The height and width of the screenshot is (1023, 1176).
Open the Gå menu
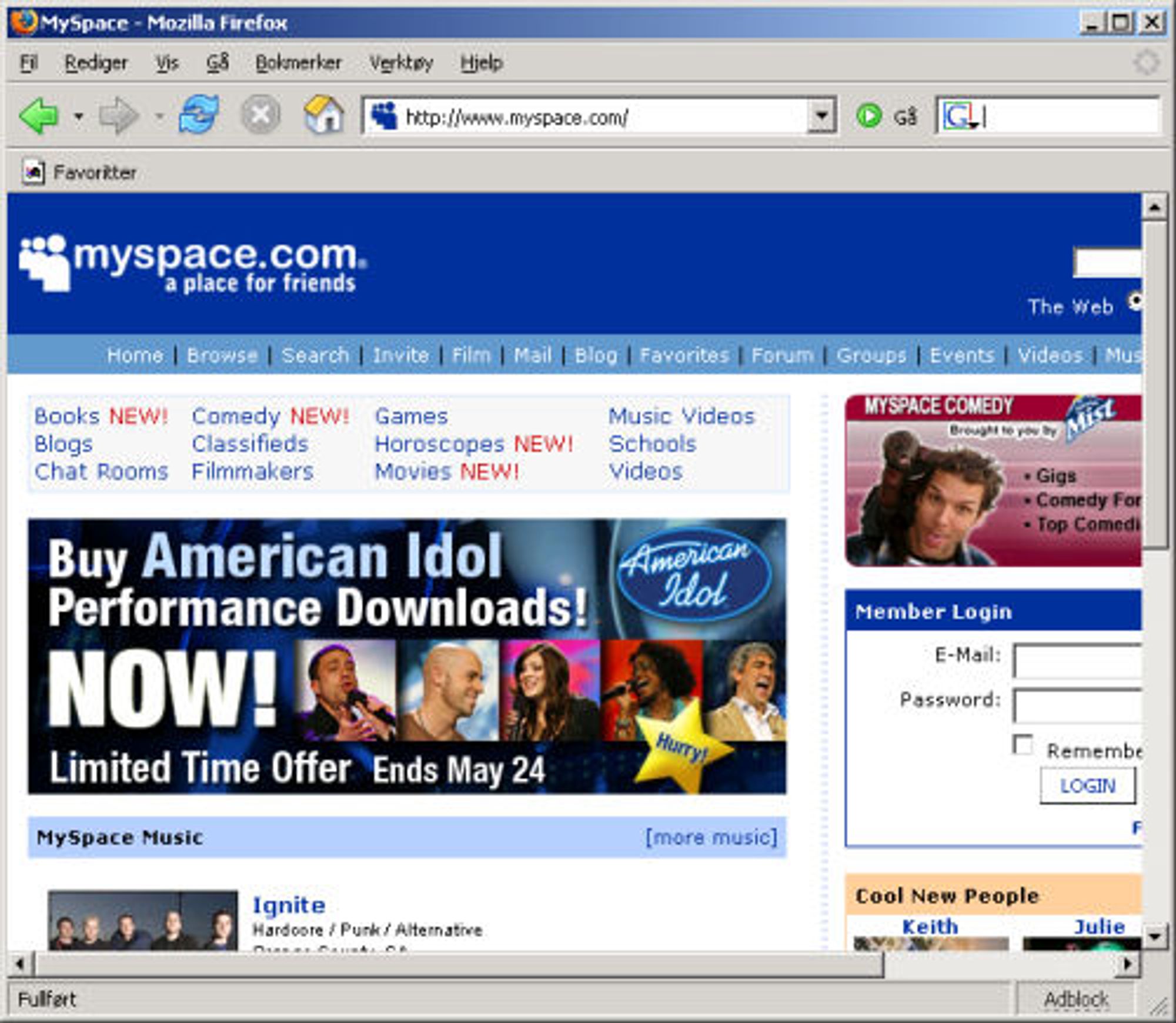pyautogui.click(x=218, y=62)
